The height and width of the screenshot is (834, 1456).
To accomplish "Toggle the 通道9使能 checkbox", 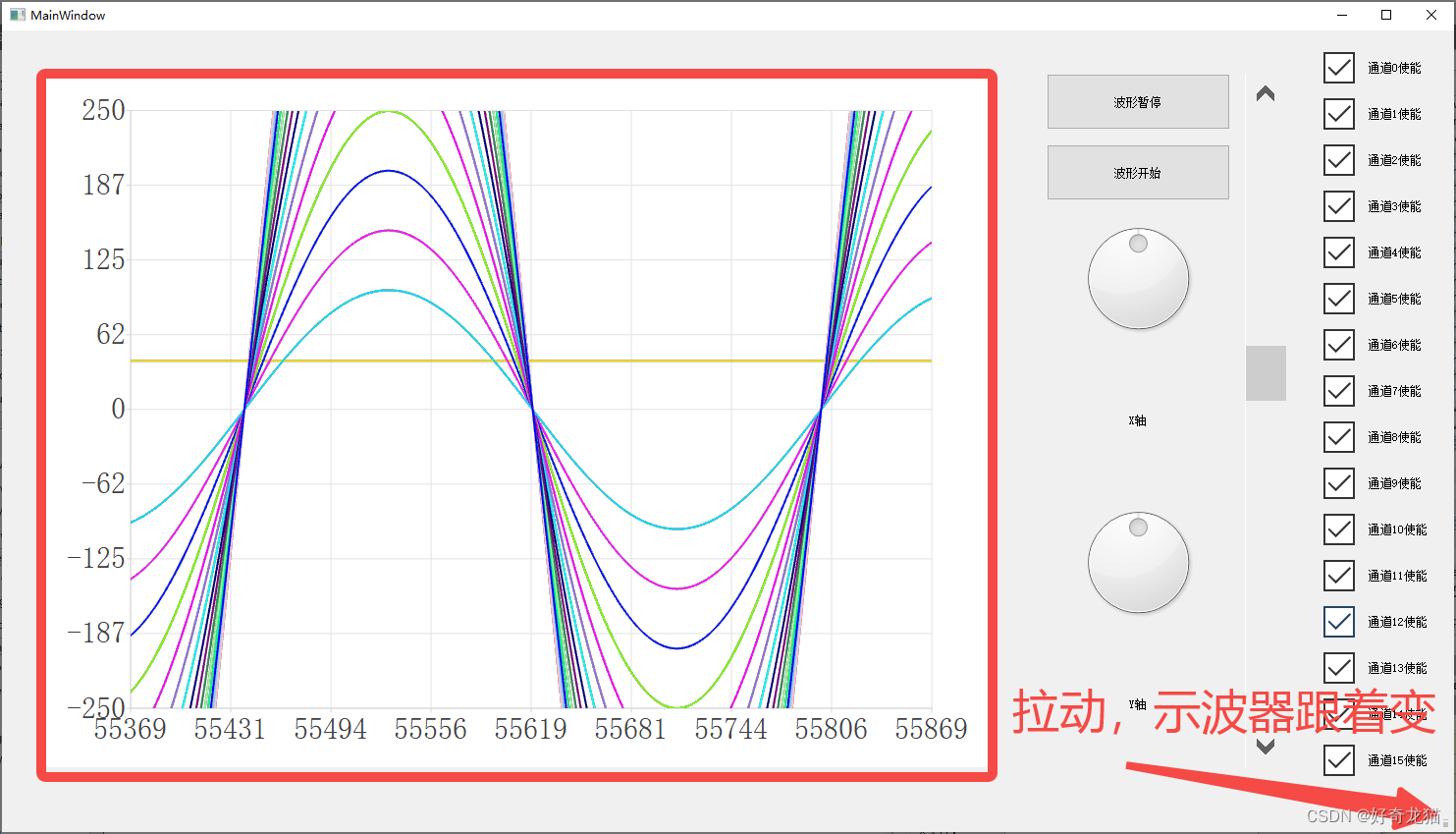I will pyautogui.click(x=1339, y=483).
